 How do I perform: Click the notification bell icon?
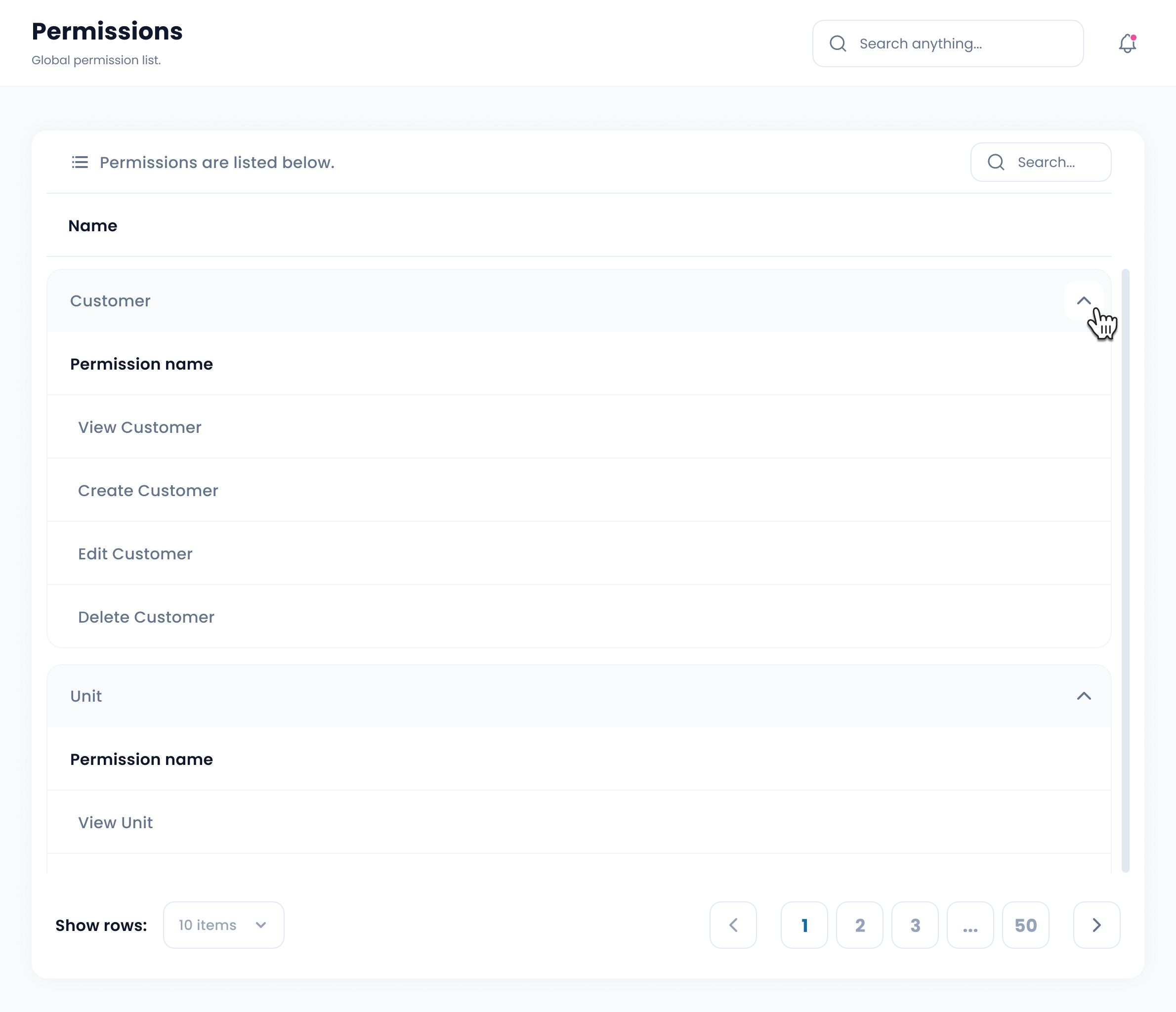point(1127,43)
